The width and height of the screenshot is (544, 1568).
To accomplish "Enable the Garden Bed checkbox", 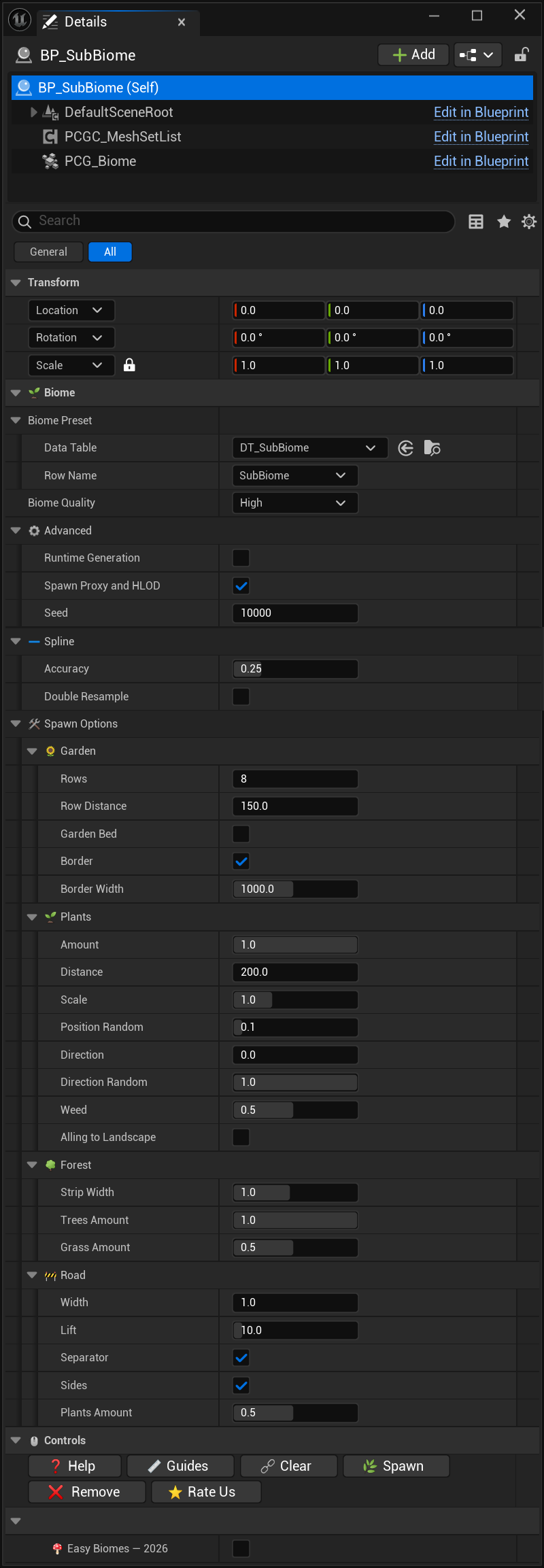I will point(241,834).
